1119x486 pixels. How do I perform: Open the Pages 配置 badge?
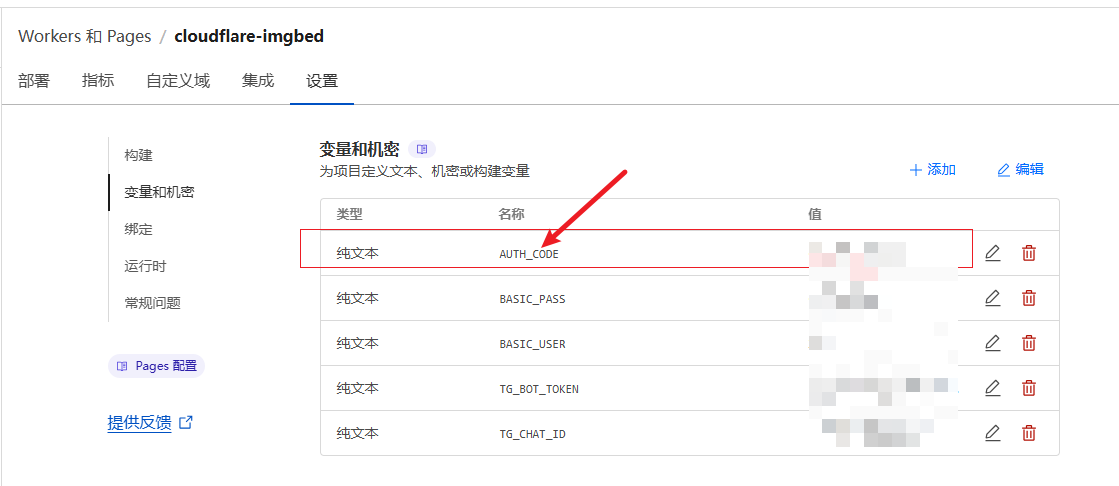[x=156, y=366]
